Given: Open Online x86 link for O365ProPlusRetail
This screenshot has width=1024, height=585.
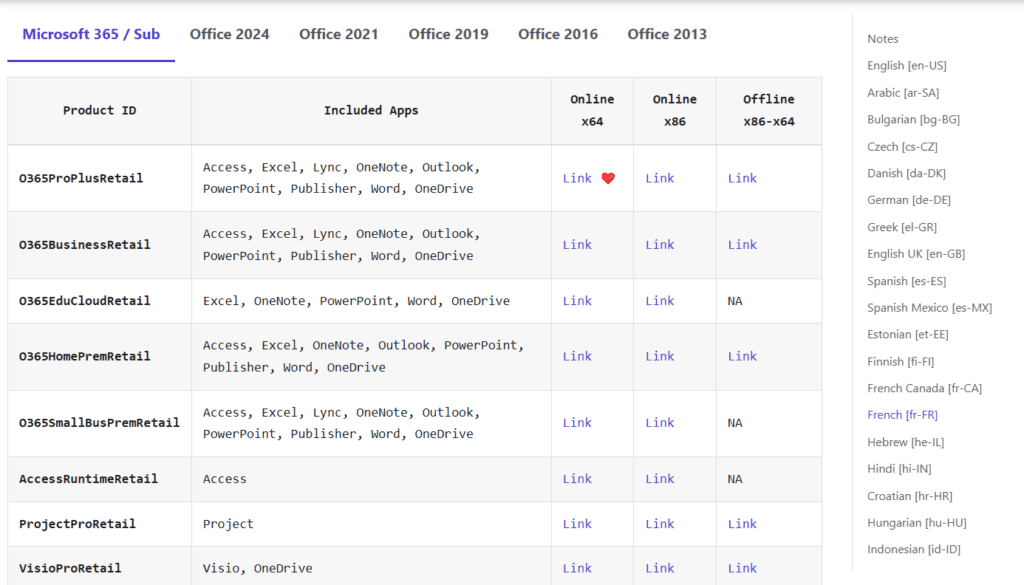Looking at the screenshot, I should click(660, 178).
